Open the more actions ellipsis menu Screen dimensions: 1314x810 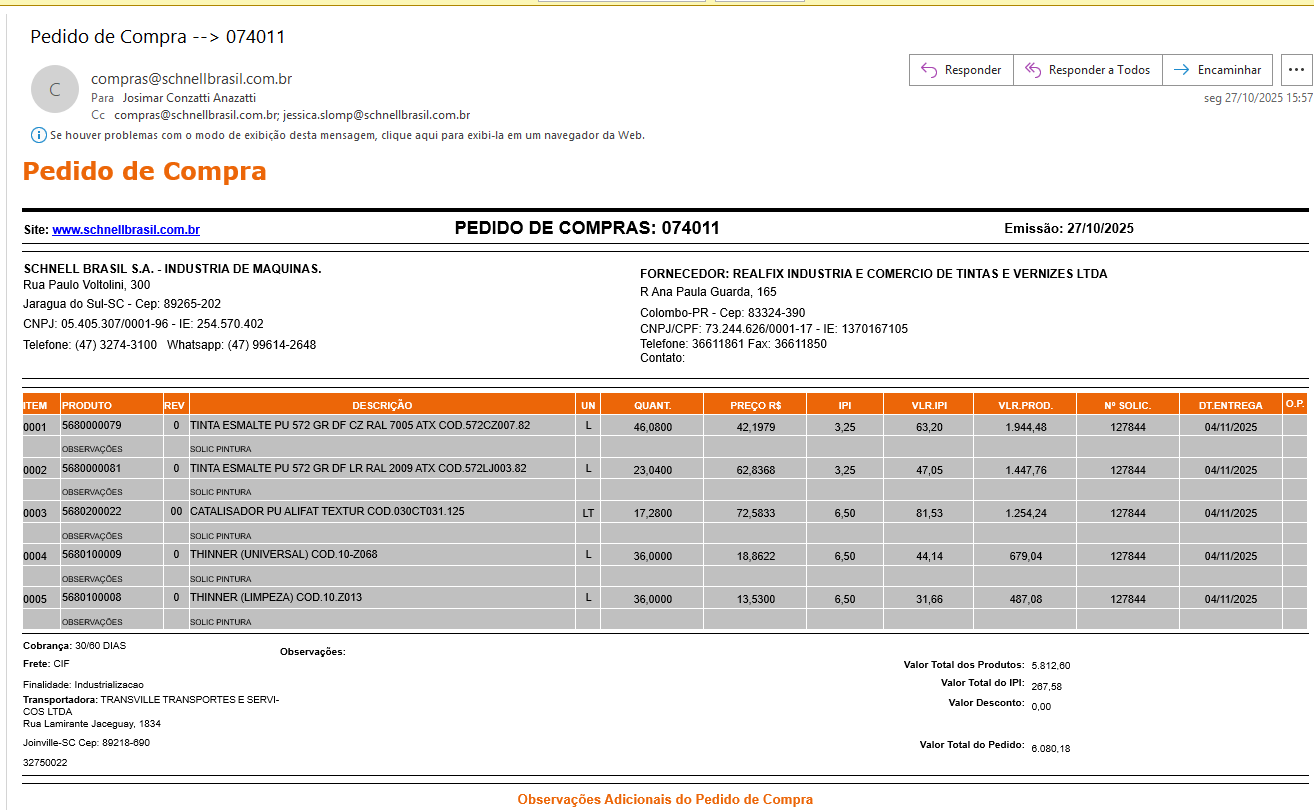click(x=1296, y=70)
